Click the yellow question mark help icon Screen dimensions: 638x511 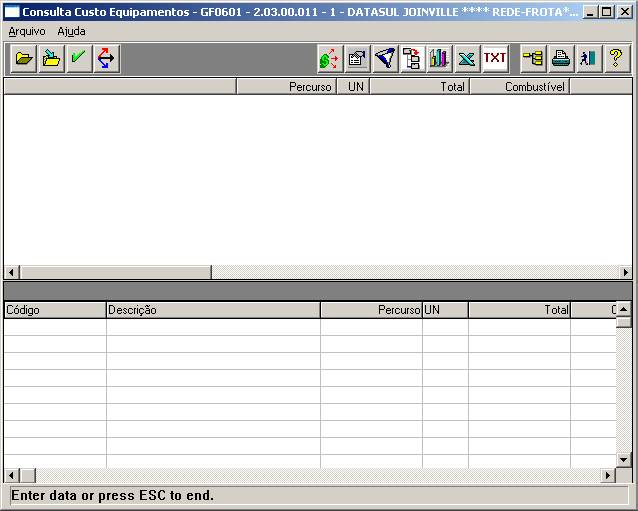point(617,59)
